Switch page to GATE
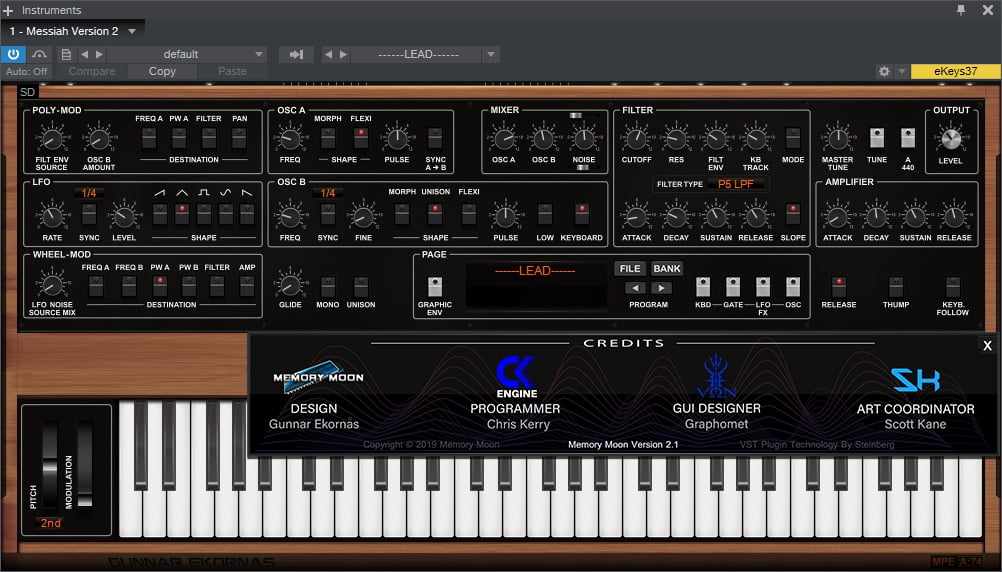The width and height of the screenshot is (1002, 572). [x=733, y=286]
